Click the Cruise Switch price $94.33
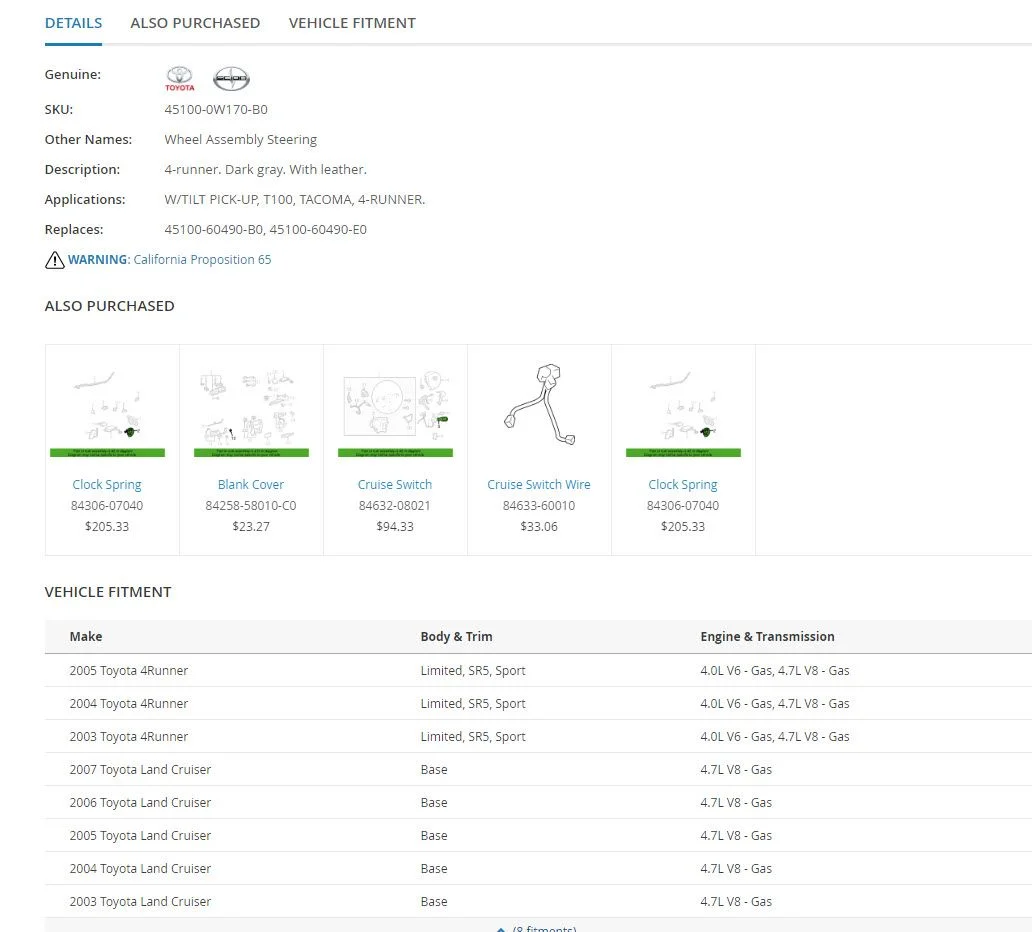 395,527
